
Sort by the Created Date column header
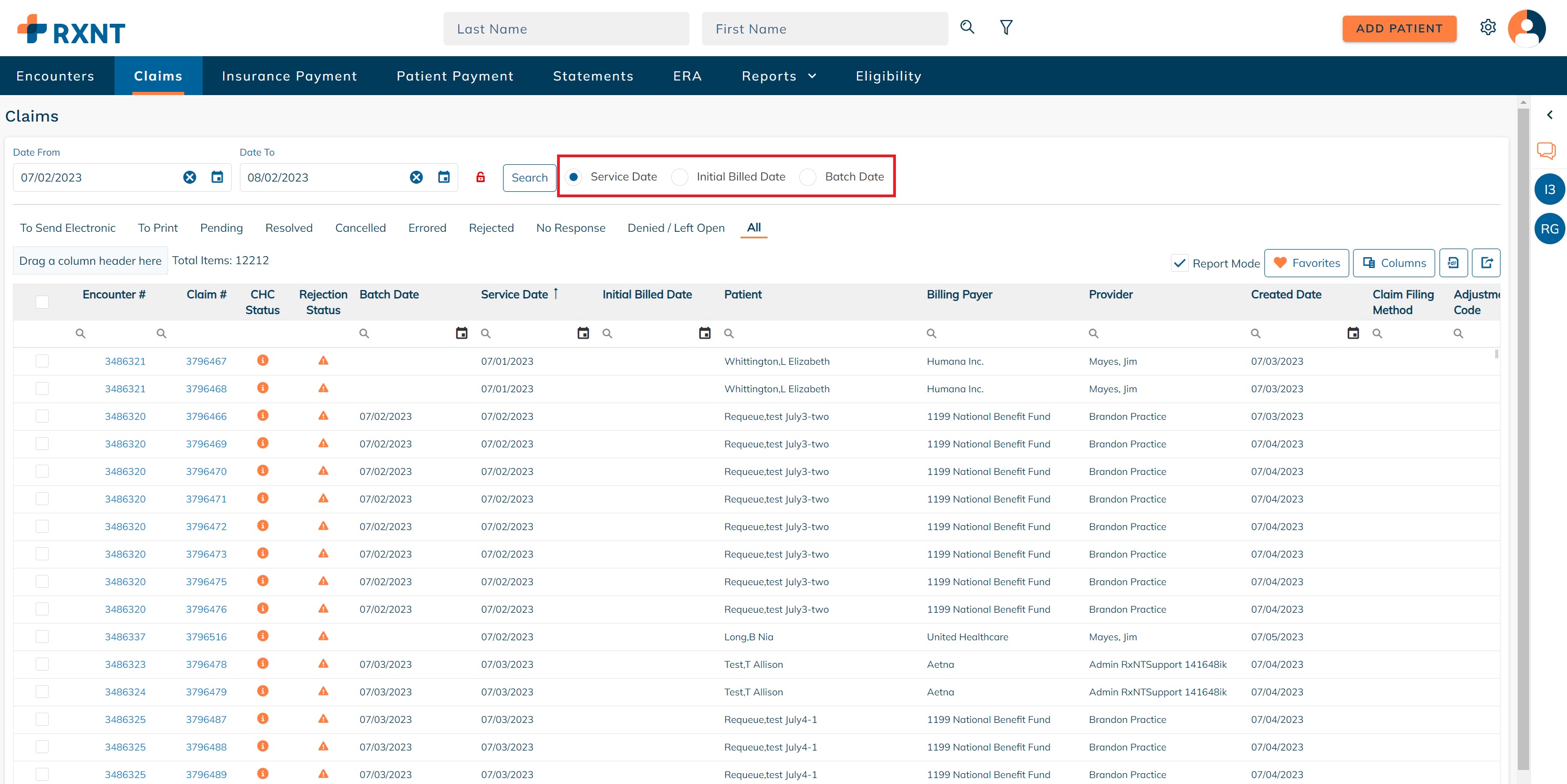pyautogui.click(x=1286, y=294)
